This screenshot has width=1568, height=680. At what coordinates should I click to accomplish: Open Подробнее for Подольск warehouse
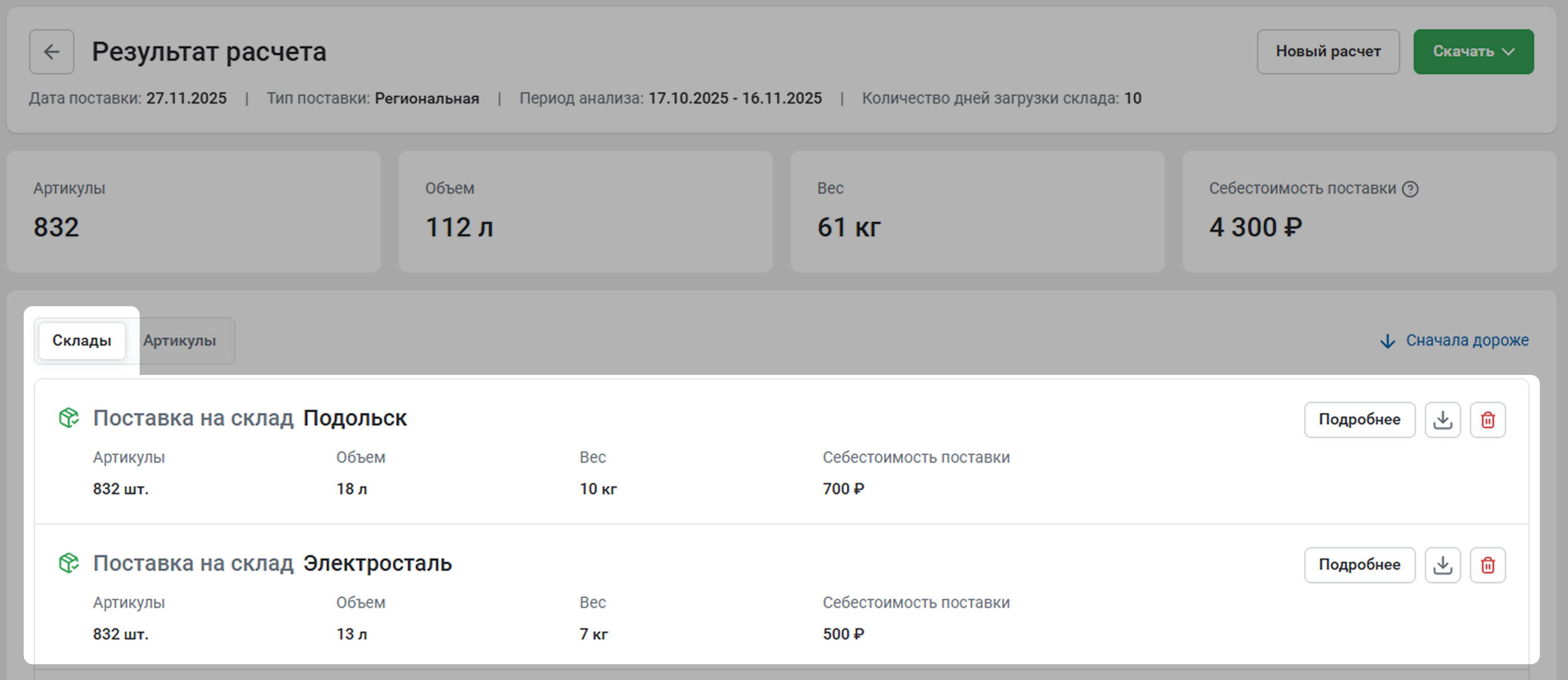click(1358, 420)
